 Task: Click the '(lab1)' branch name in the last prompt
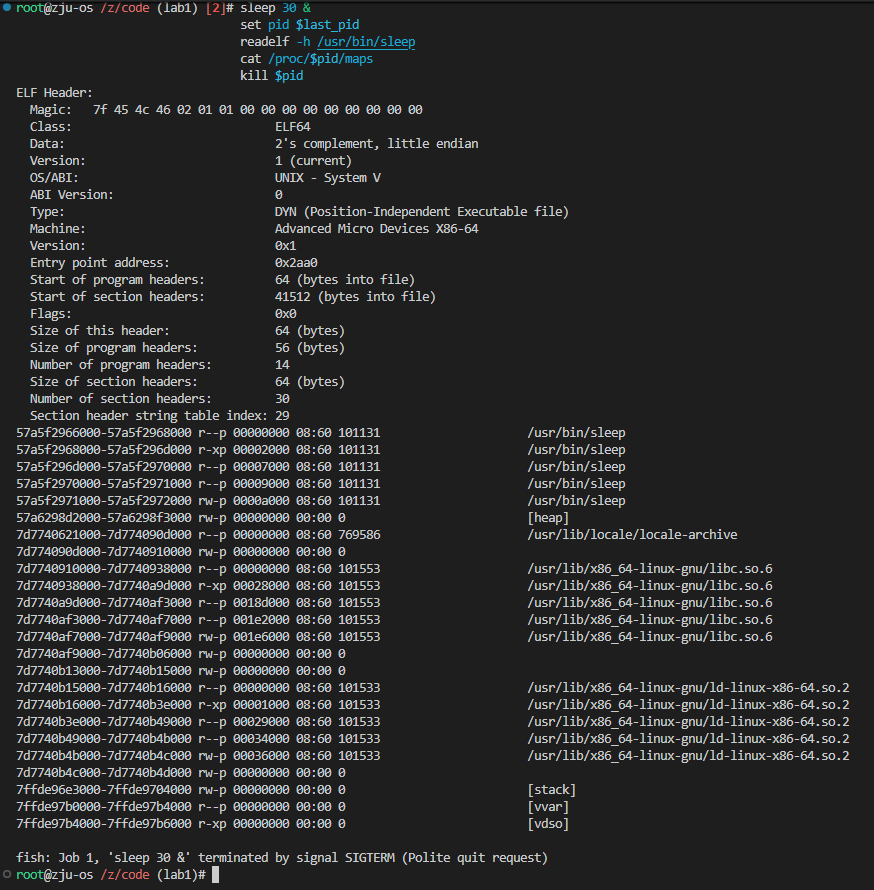click(177, 875)
